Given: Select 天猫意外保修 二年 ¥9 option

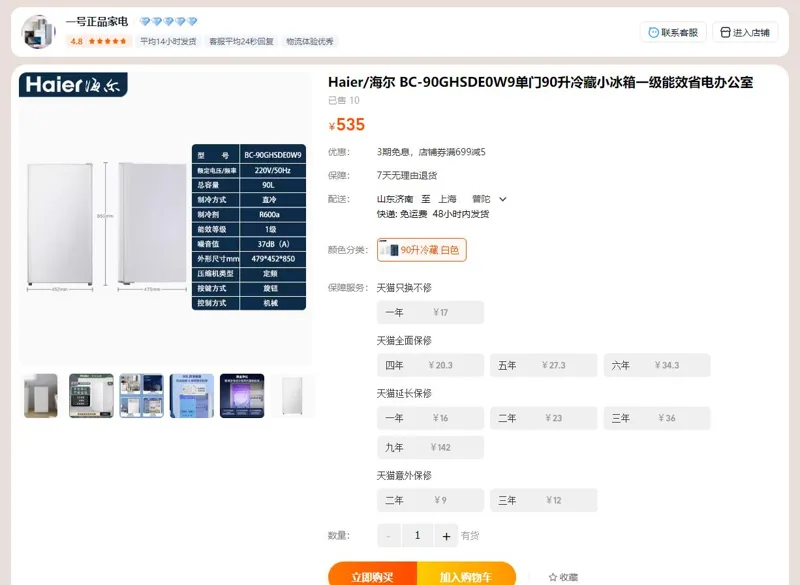Looking at the screenshot, I should (x=430, y=500).
